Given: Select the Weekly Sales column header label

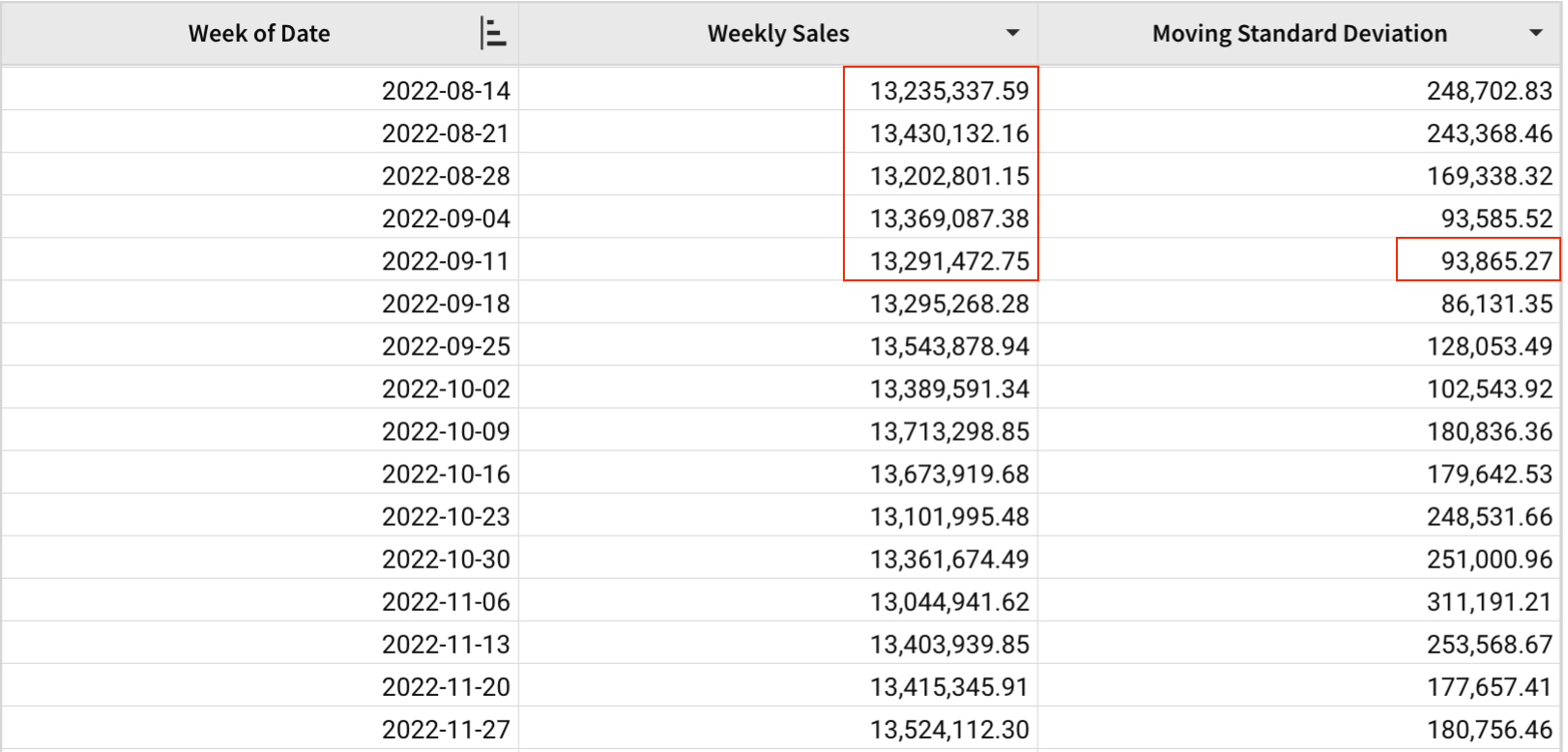Looking at the screenshot, I should 778,34.
